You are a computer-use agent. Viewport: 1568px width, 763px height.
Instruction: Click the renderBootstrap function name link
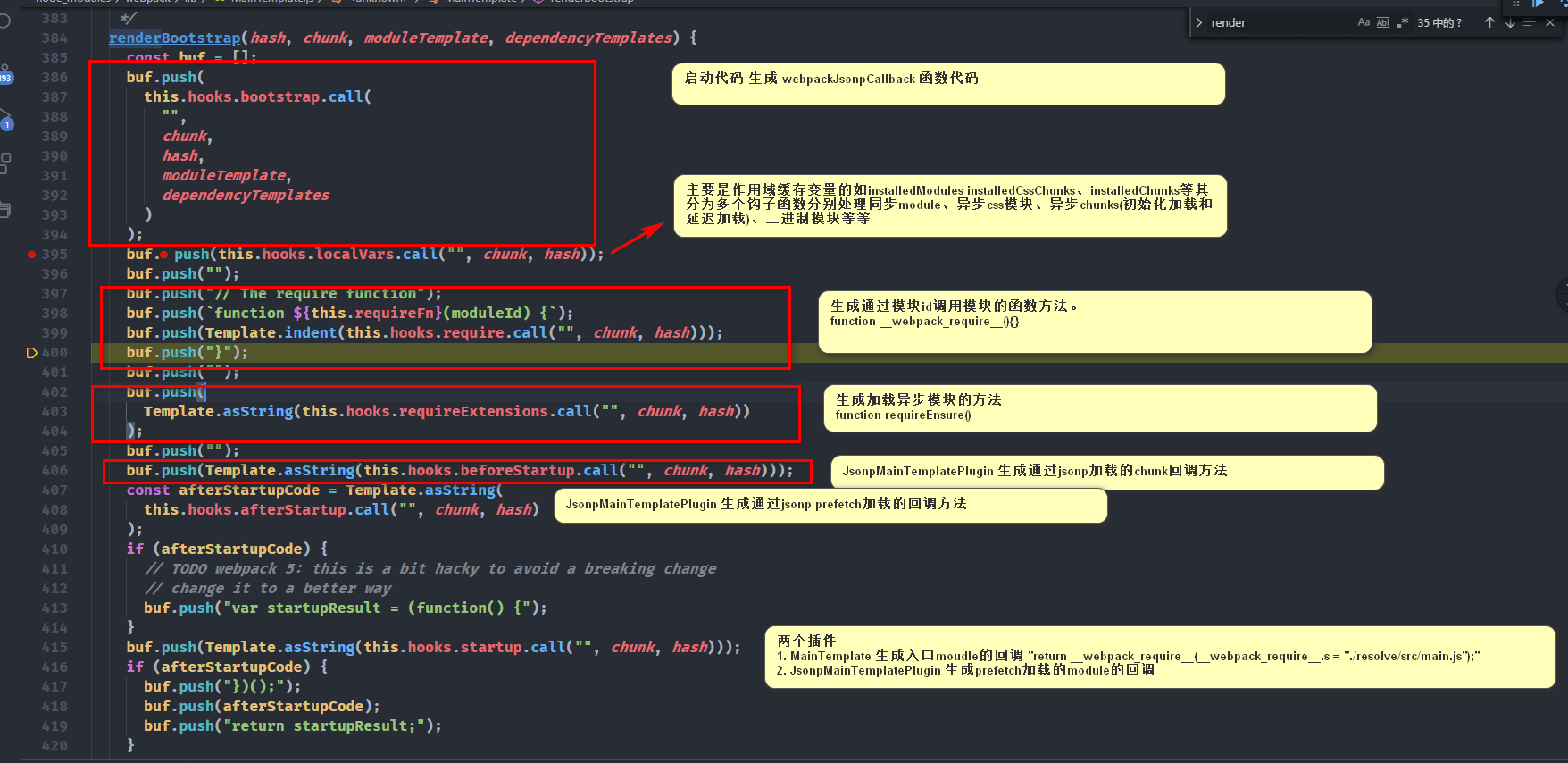coord(174,38)
